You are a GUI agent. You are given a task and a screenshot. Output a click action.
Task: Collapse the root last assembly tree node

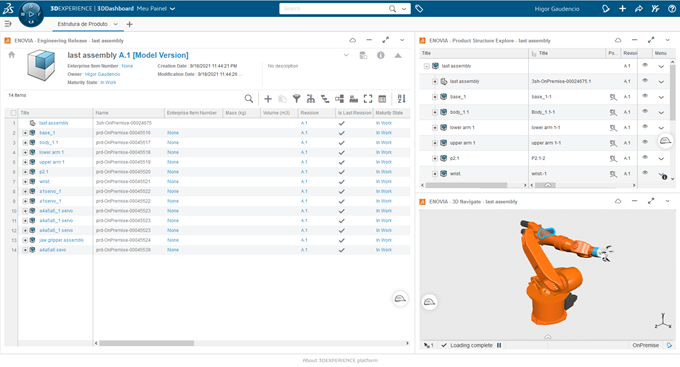coord(427,66)
